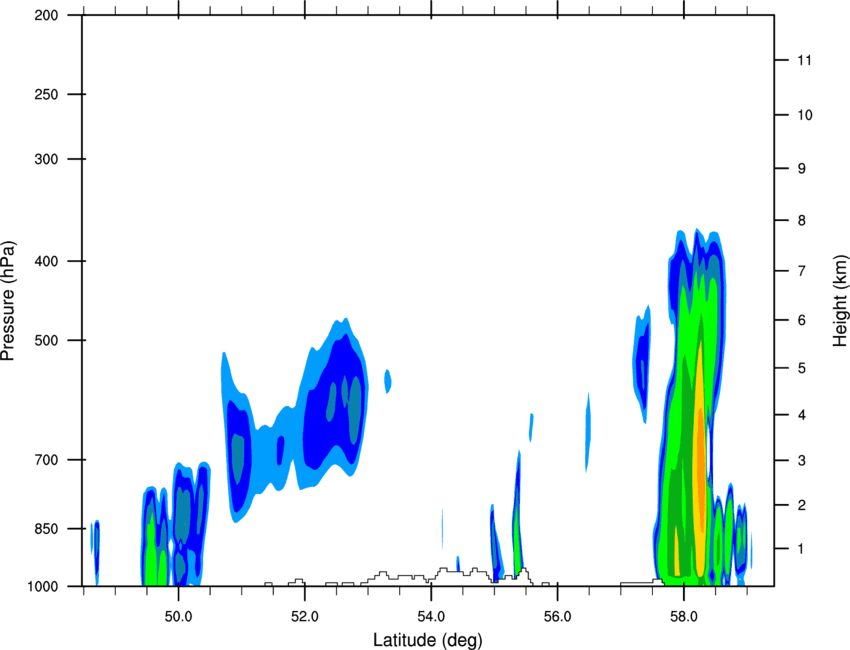Select the 500 pressure tick label
850x650 pixels.
coord(46,340)
